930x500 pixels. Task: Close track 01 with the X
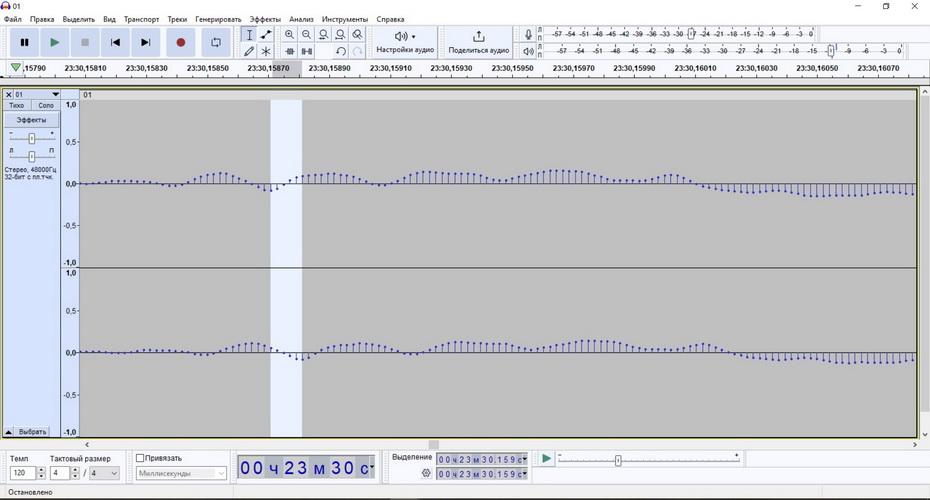(x=8, y=94)
